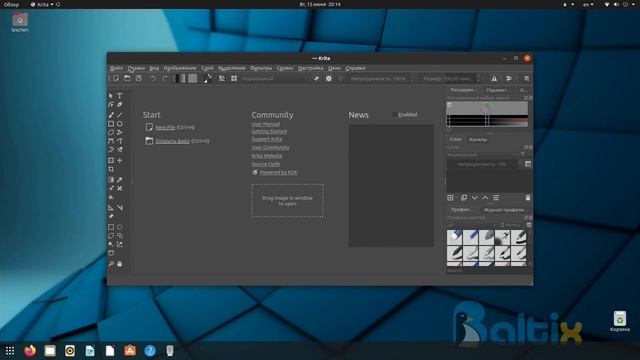The width and height of the screenshot is (640, 360).
Task: Select the Crop tool
Action: click(111, 169)
